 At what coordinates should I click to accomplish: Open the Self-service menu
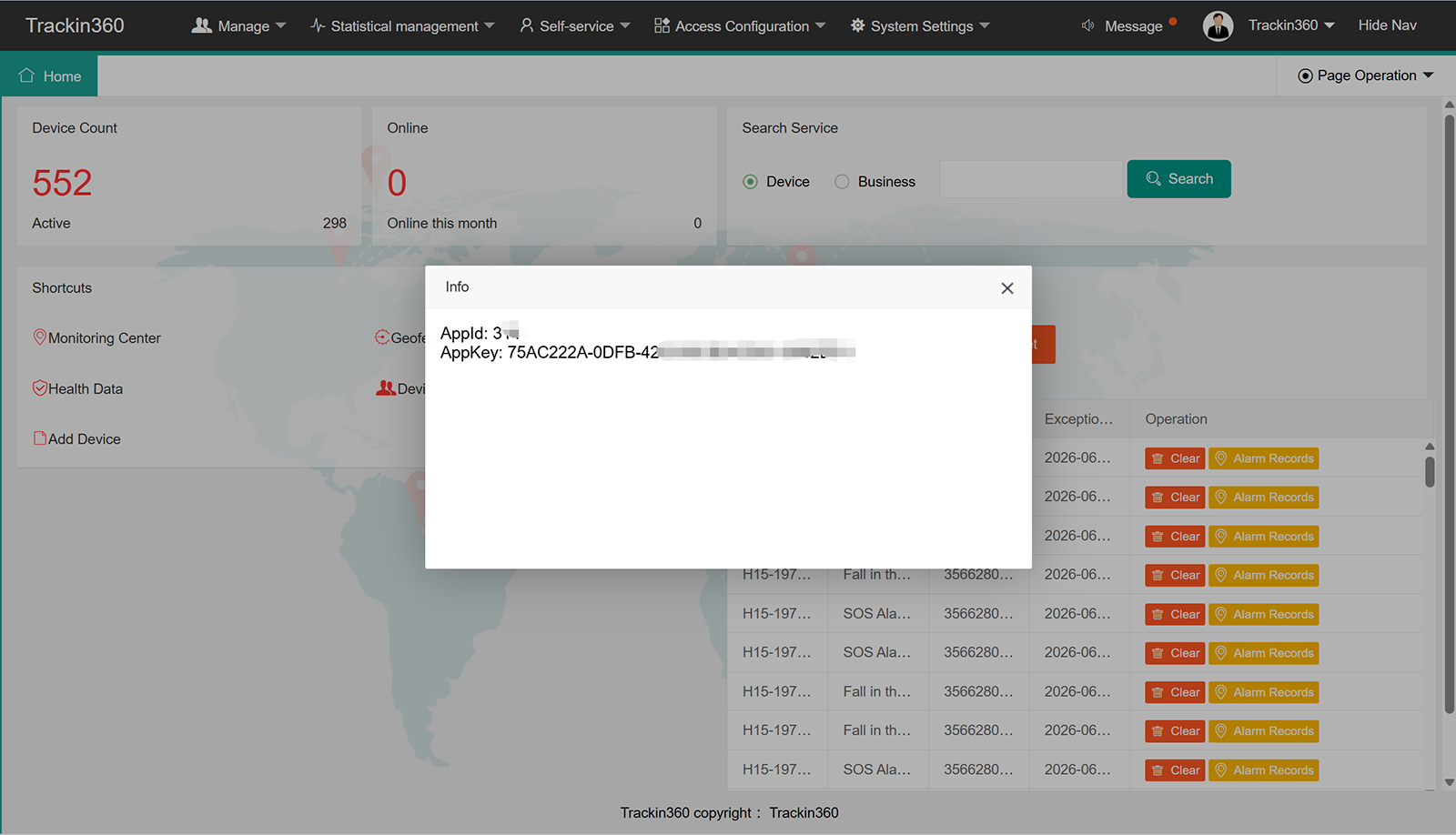click(x=575, y=25)
